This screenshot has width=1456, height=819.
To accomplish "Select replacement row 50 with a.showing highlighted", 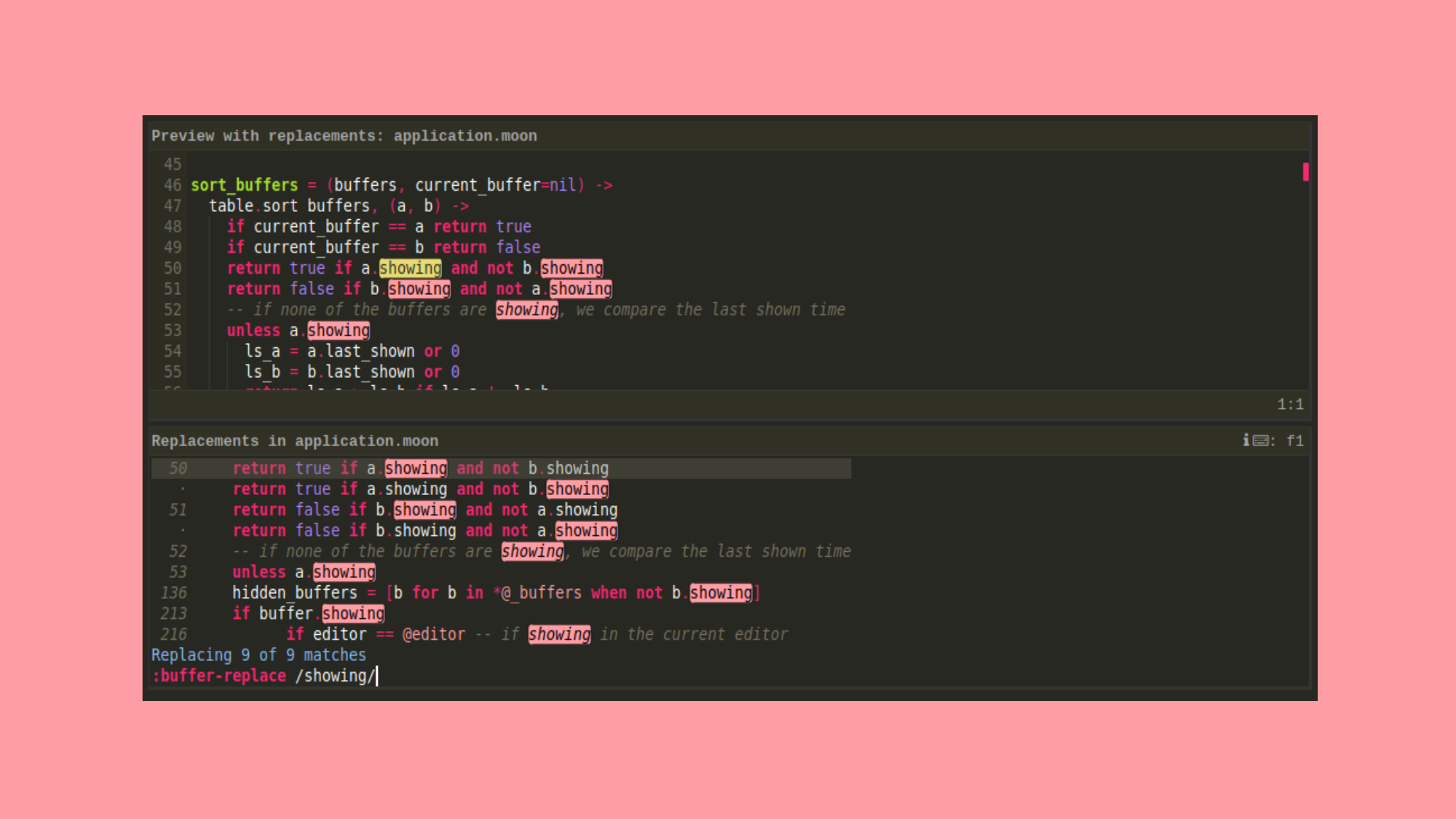I will click(x=501, y=468).
